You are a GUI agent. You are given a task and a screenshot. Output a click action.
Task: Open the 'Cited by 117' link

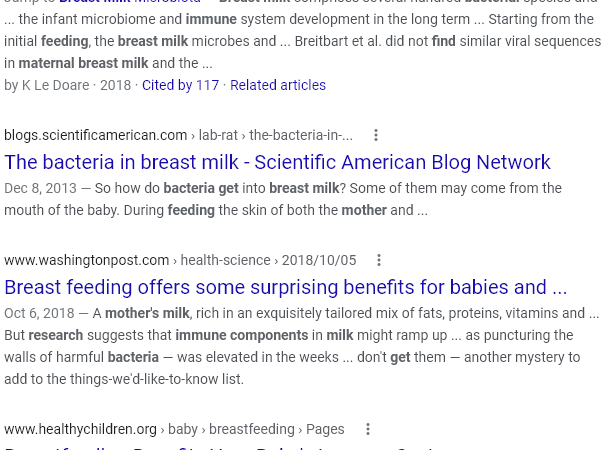click(x=180, y=85)
